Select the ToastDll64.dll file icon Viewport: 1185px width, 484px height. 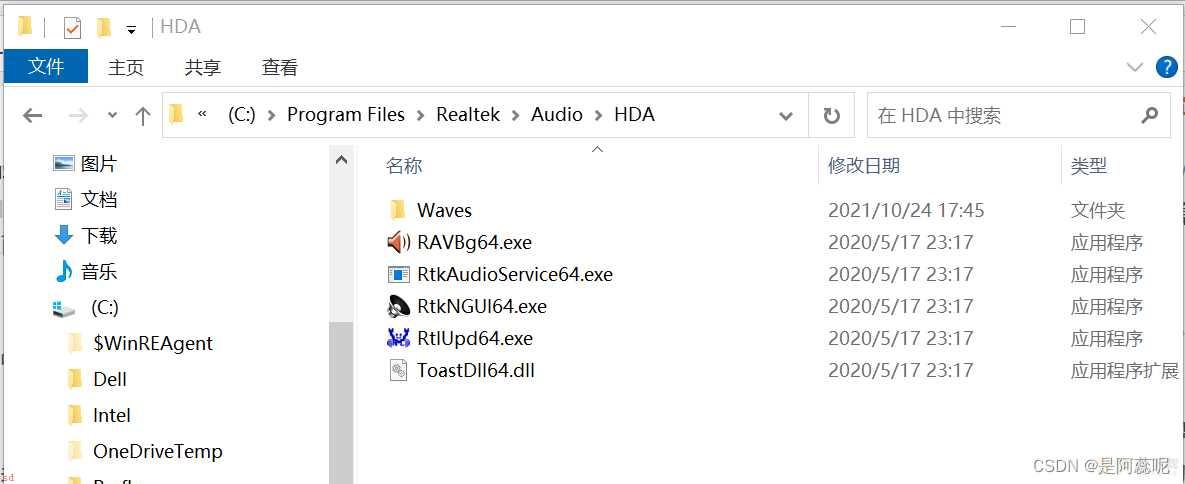pyautogui.click(x=398, y=370)
